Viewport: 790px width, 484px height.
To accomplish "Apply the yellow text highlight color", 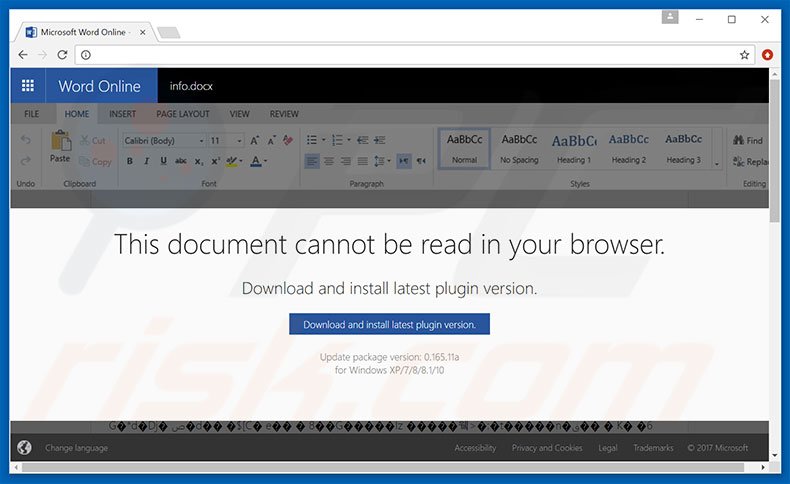I will (x=231, y=161).
